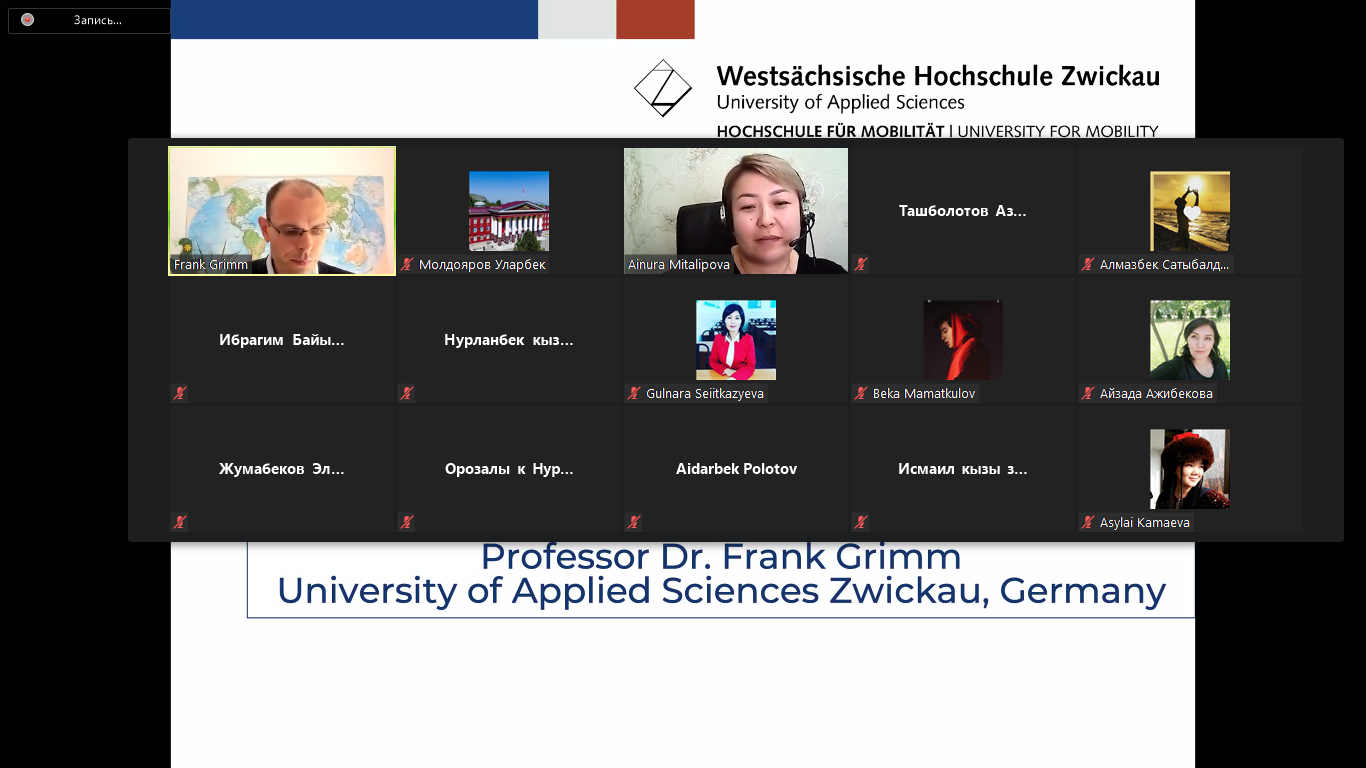The height and width of the screenshot is (768, 1366).
Task: Click the 'Алмазбек Сатыбалд...' name label
Action: pos(1164,265)
